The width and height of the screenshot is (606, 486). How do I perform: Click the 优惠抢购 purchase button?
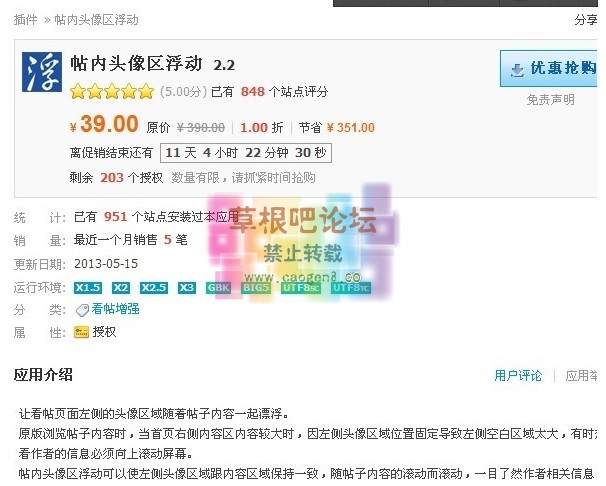point(549,68)
